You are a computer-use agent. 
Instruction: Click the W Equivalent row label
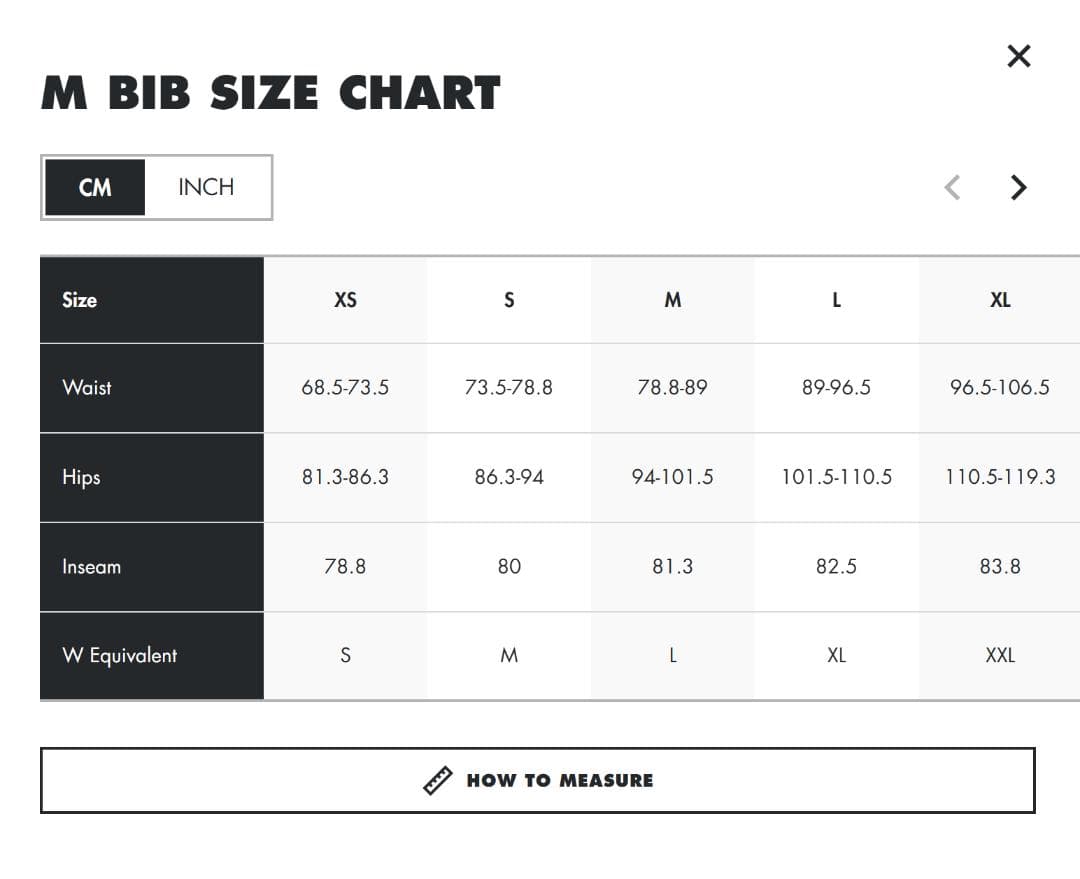[x=120, y=655]
